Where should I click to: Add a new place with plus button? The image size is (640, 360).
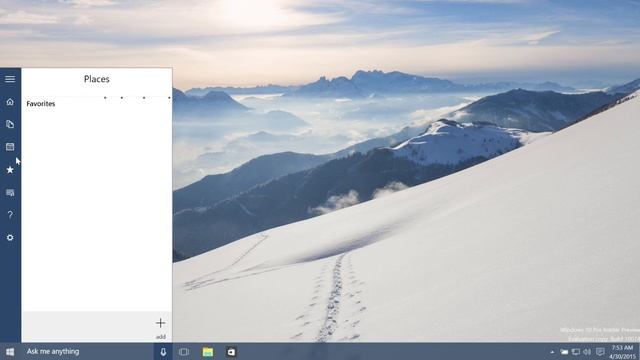coord(160,323)
